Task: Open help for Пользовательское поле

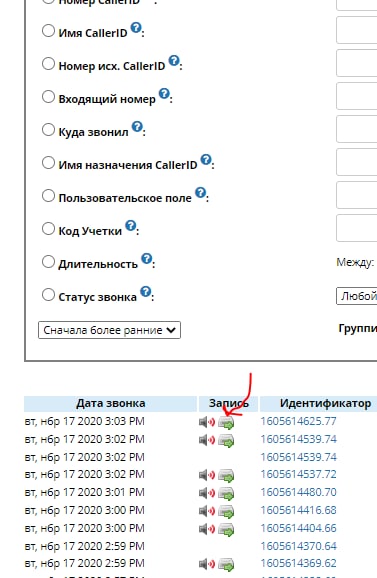Action: 200,192
